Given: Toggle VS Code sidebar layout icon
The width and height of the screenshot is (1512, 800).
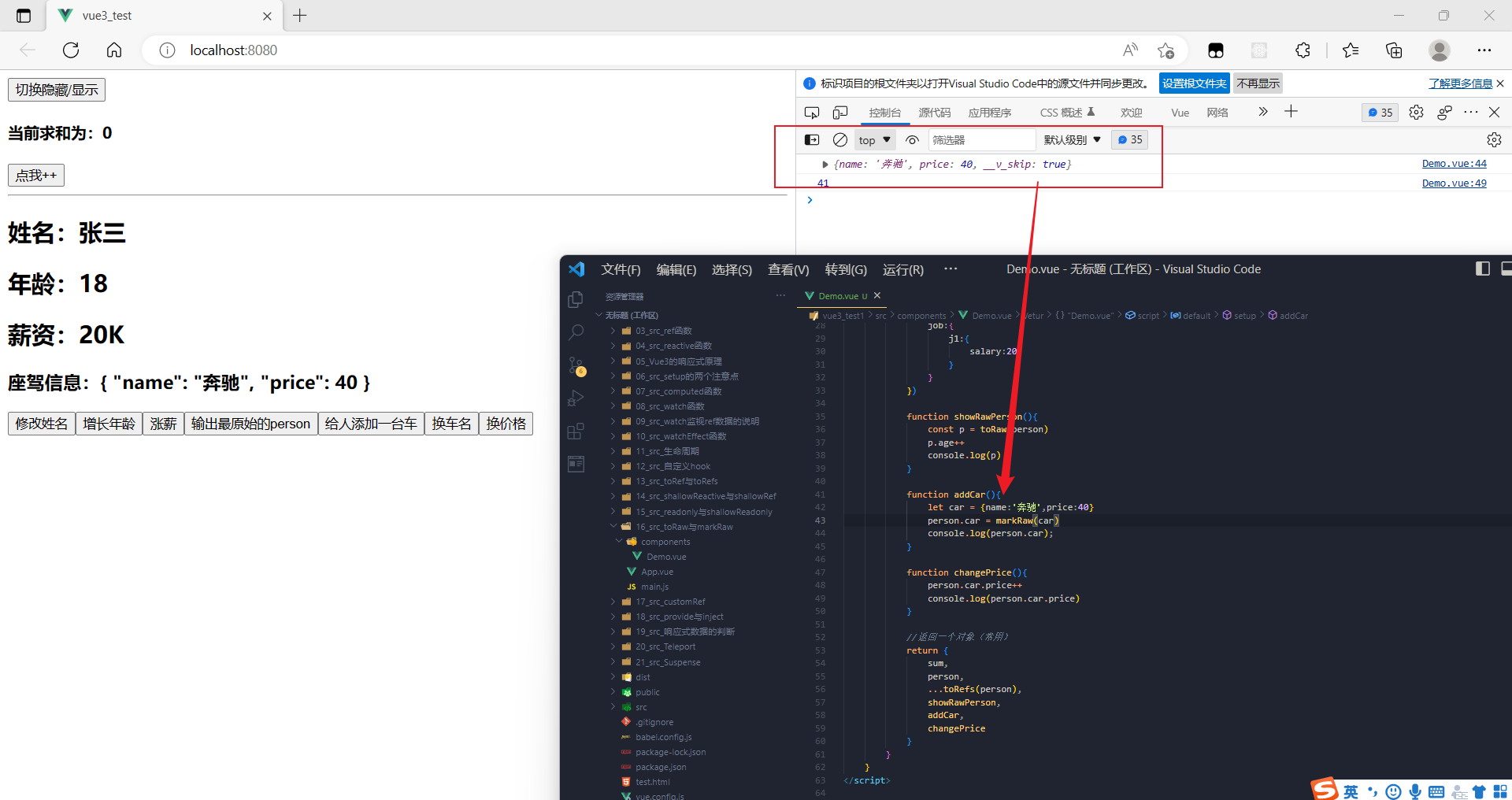Looking at the screenshot, I should point(1483,269).
